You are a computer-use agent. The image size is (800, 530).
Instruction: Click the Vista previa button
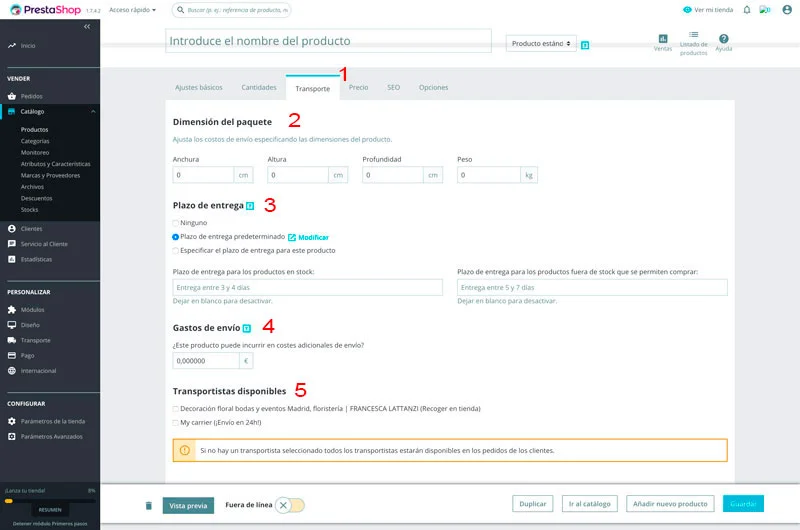(188, 506)
